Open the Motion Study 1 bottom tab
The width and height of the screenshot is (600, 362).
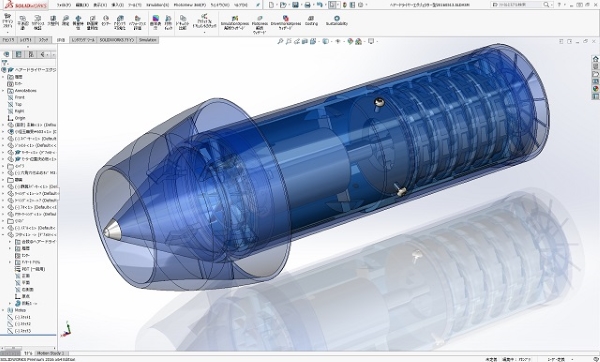pos(51,353)
